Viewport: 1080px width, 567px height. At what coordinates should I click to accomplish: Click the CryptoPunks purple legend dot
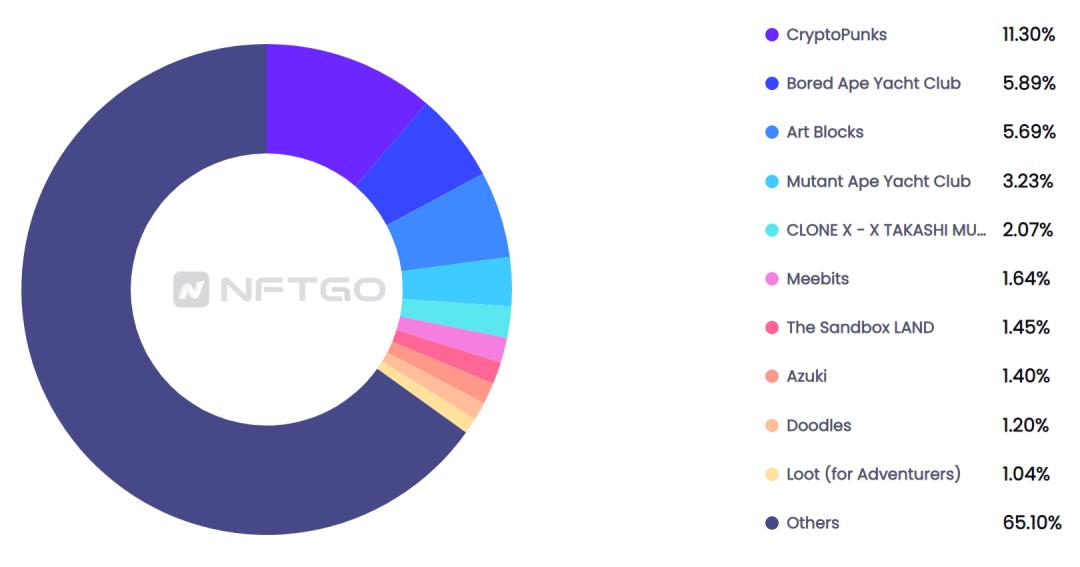772,34
